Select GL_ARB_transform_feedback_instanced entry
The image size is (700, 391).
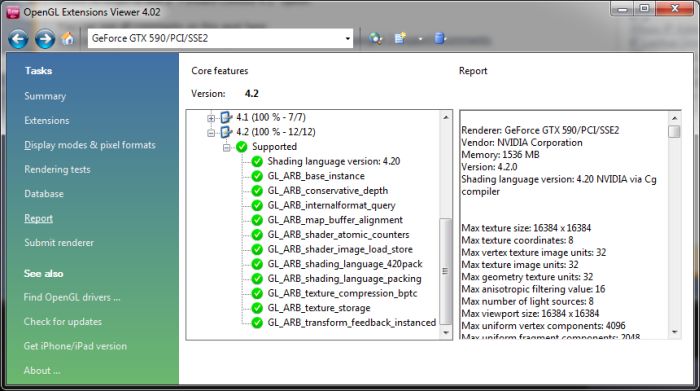(352, 323)
